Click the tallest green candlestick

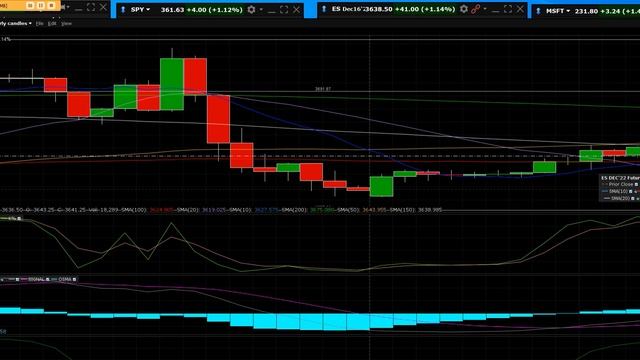[x=172, y=84]
